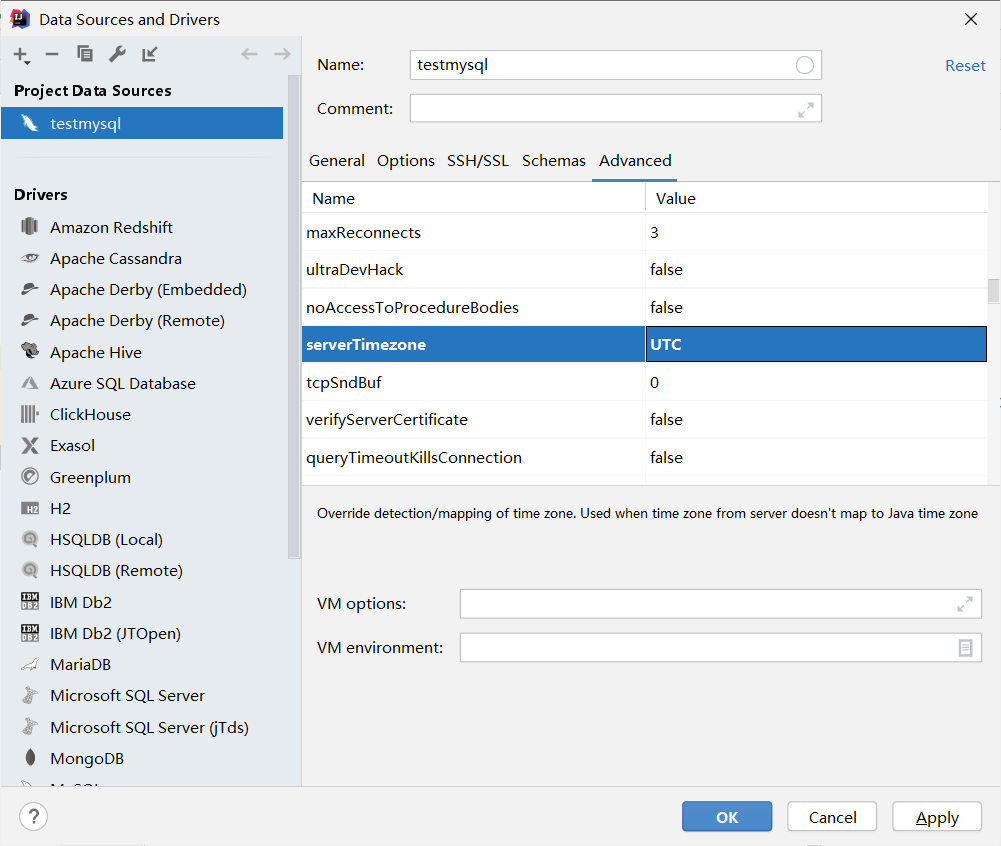
Task: Select the MariaDB driver icon
Action: pos(32,664)
